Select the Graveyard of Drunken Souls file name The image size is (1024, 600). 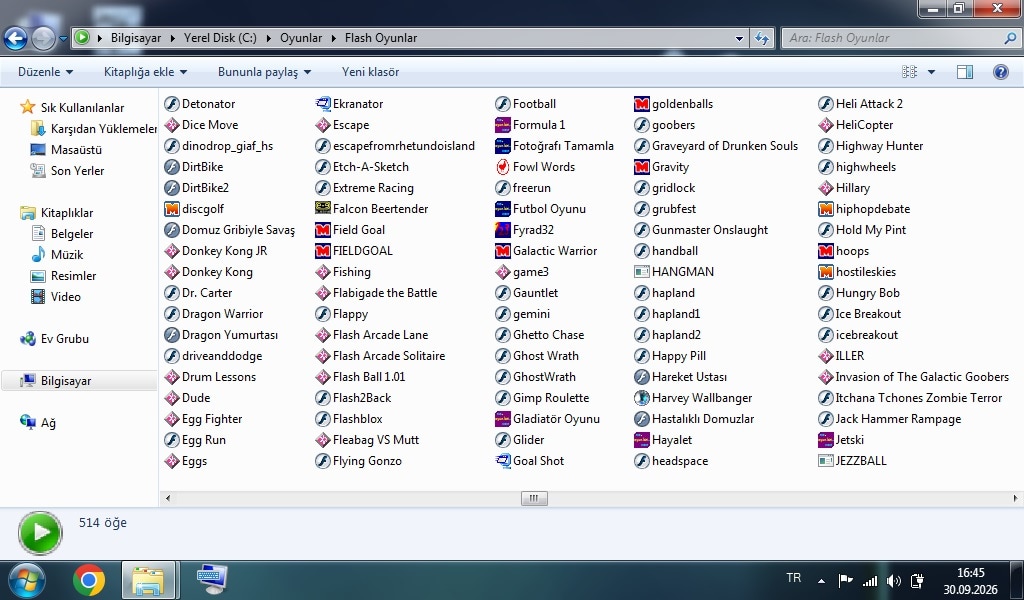click(725, 146)
